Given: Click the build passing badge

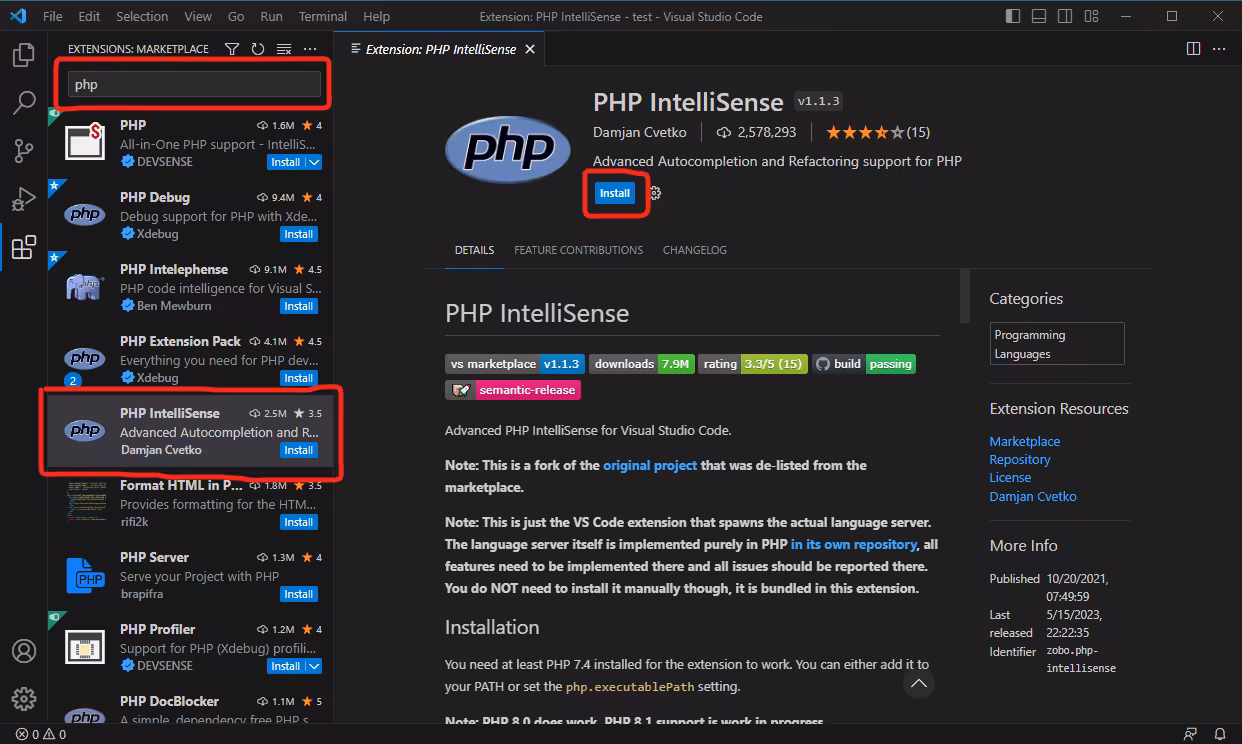Looking at the screenshot, I should pos(864,364).
